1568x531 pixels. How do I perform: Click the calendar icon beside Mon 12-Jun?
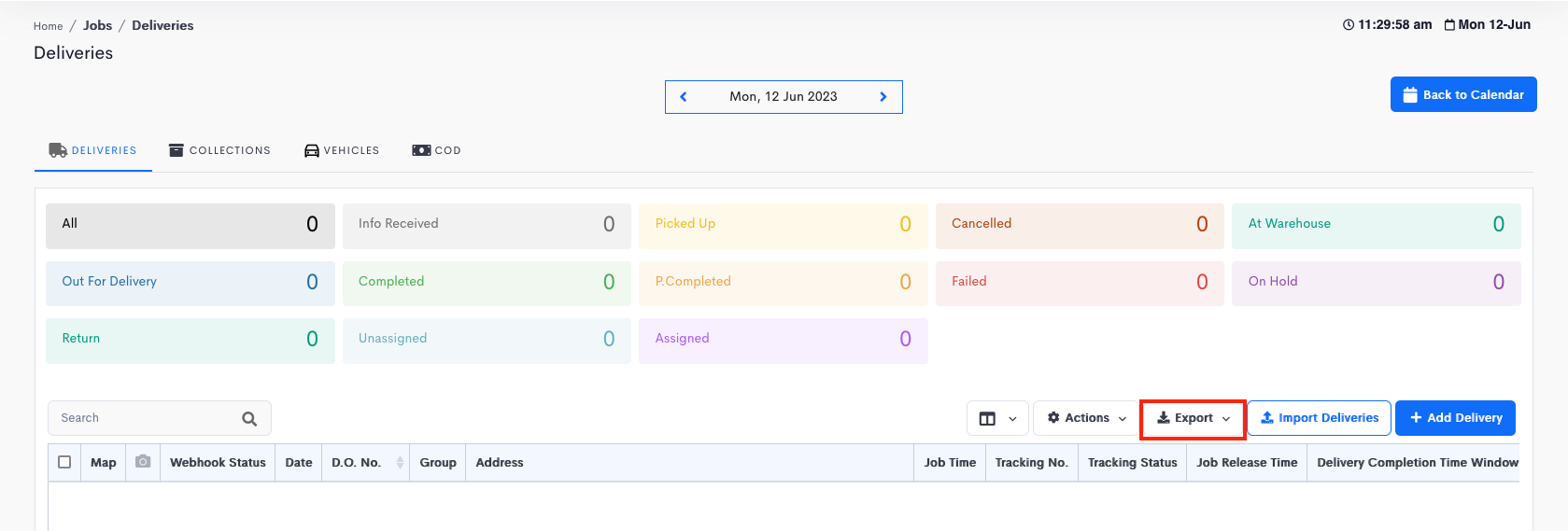click(1449, 25)
